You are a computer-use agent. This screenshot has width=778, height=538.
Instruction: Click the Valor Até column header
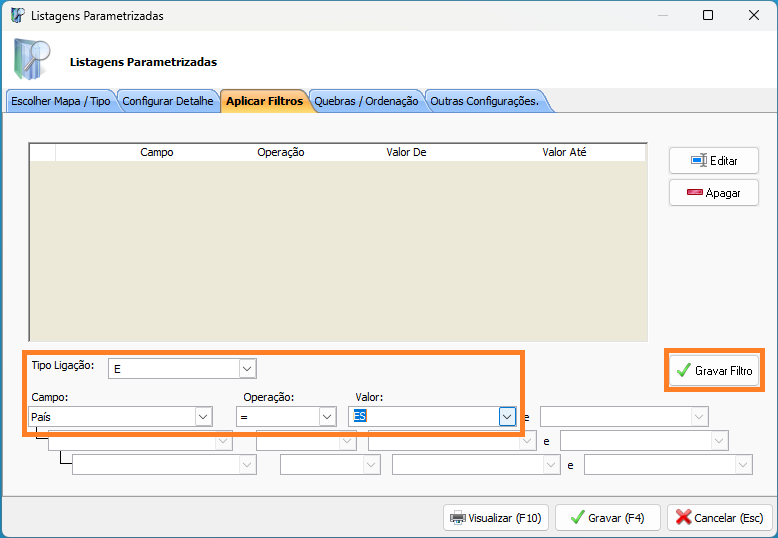tap(563, 152)
